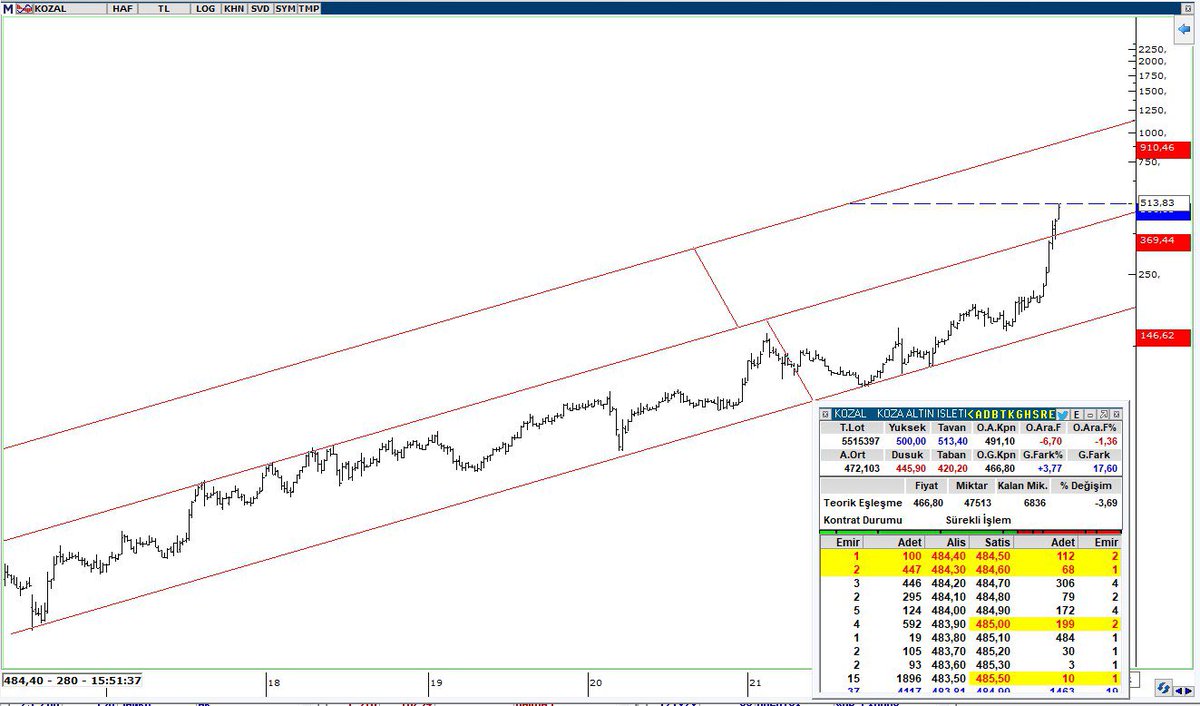The height and width of the screenshot is (706, 1200).
Task: Click the yellow G letter in depth title bar
Action: pos(1019,414)
